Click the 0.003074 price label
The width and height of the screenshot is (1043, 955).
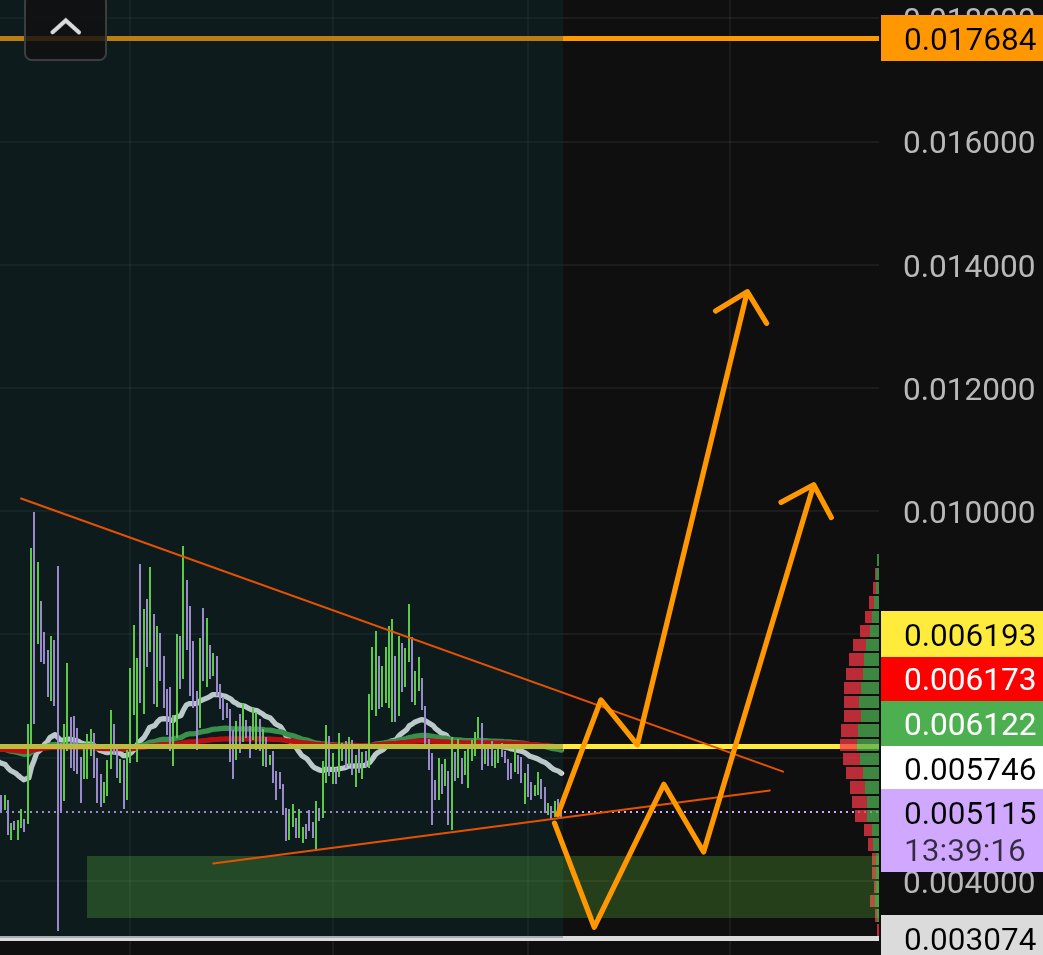click(962, 937)
